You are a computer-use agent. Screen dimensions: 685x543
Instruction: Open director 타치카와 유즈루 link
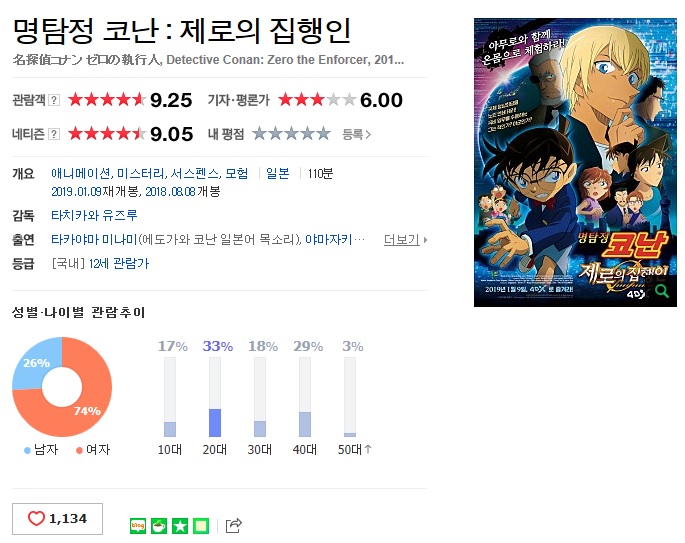pos(94,215)
